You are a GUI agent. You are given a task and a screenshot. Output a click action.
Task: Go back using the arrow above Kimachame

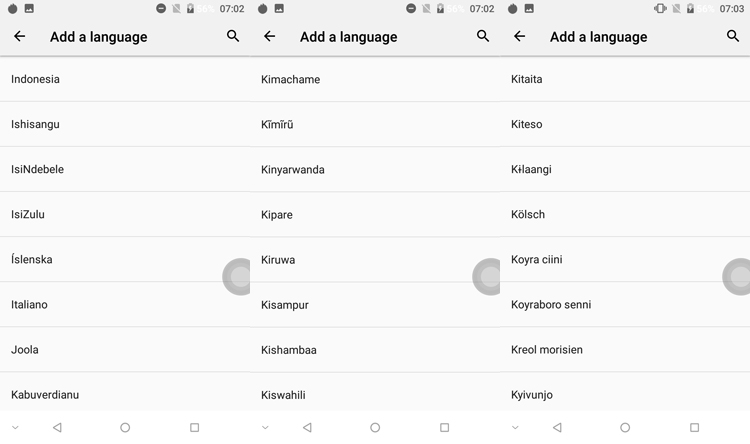270,36
